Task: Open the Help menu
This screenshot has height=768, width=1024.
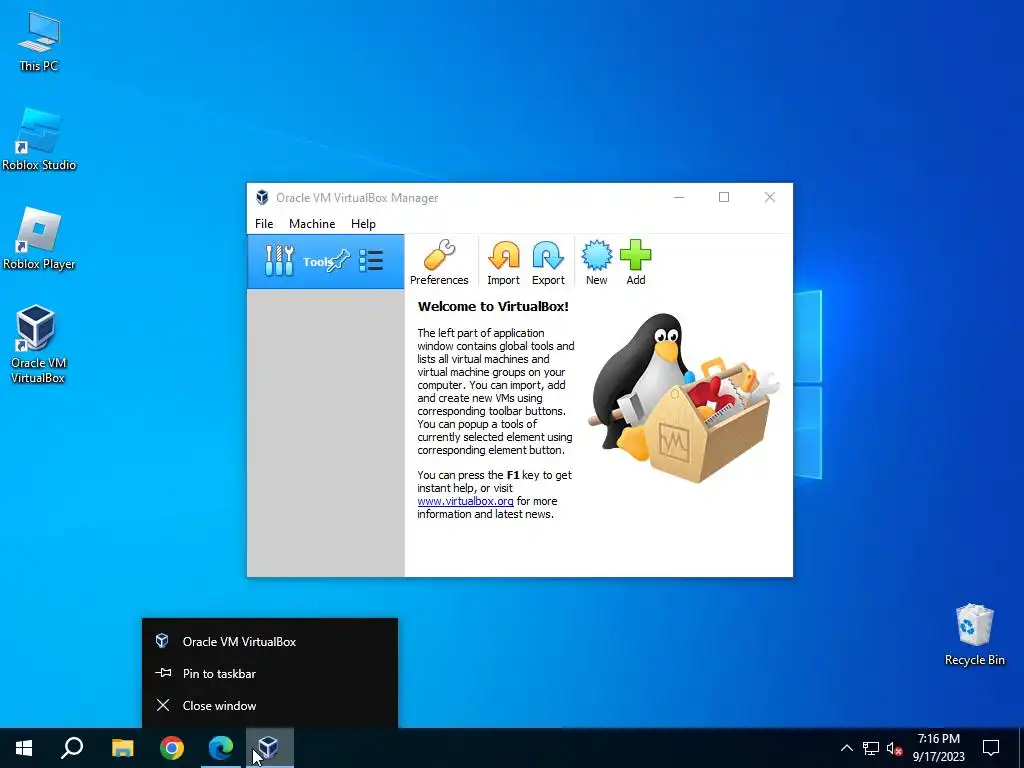Action: coord(363,223)
